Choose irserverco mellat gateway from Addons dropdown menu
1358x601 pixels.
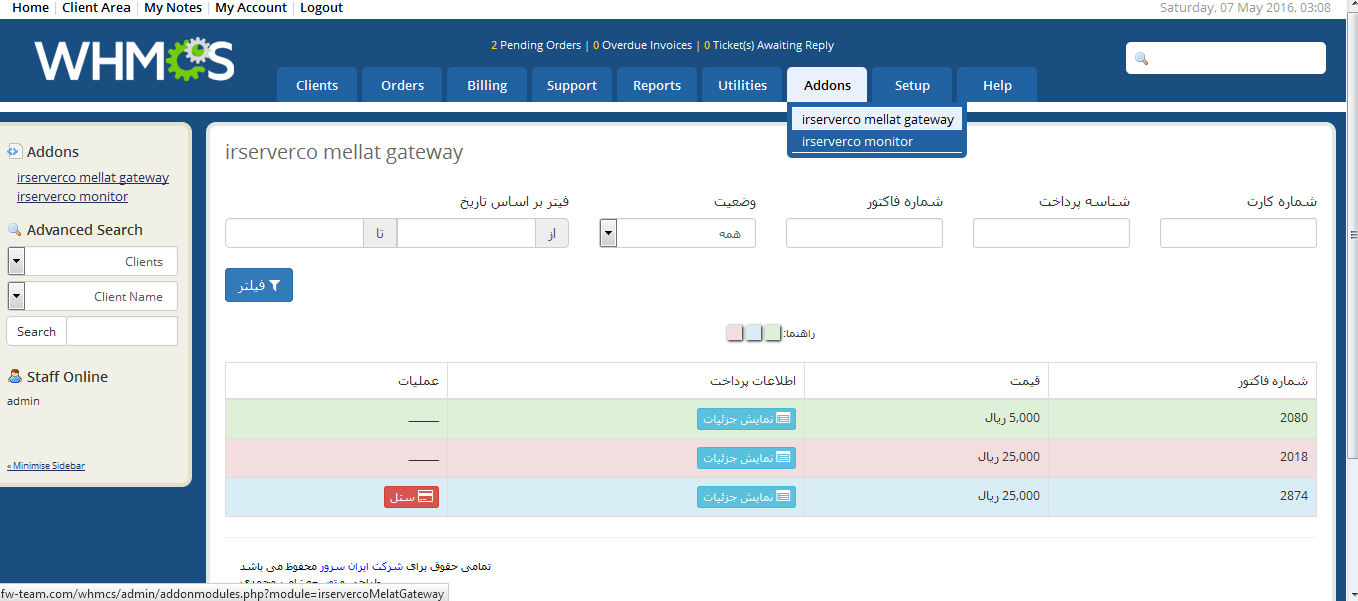[877, 119]
